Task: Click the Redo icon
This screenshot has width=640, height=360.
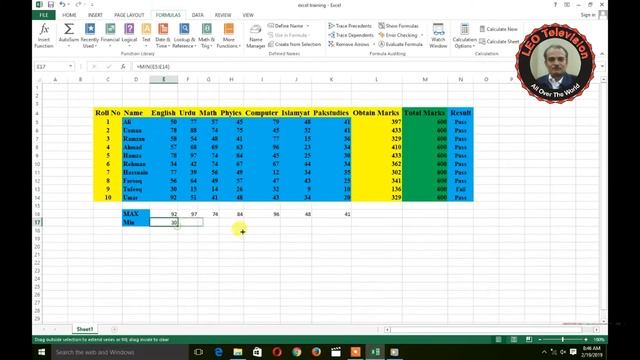Action: pyautogui.click(x=78, y=5)
